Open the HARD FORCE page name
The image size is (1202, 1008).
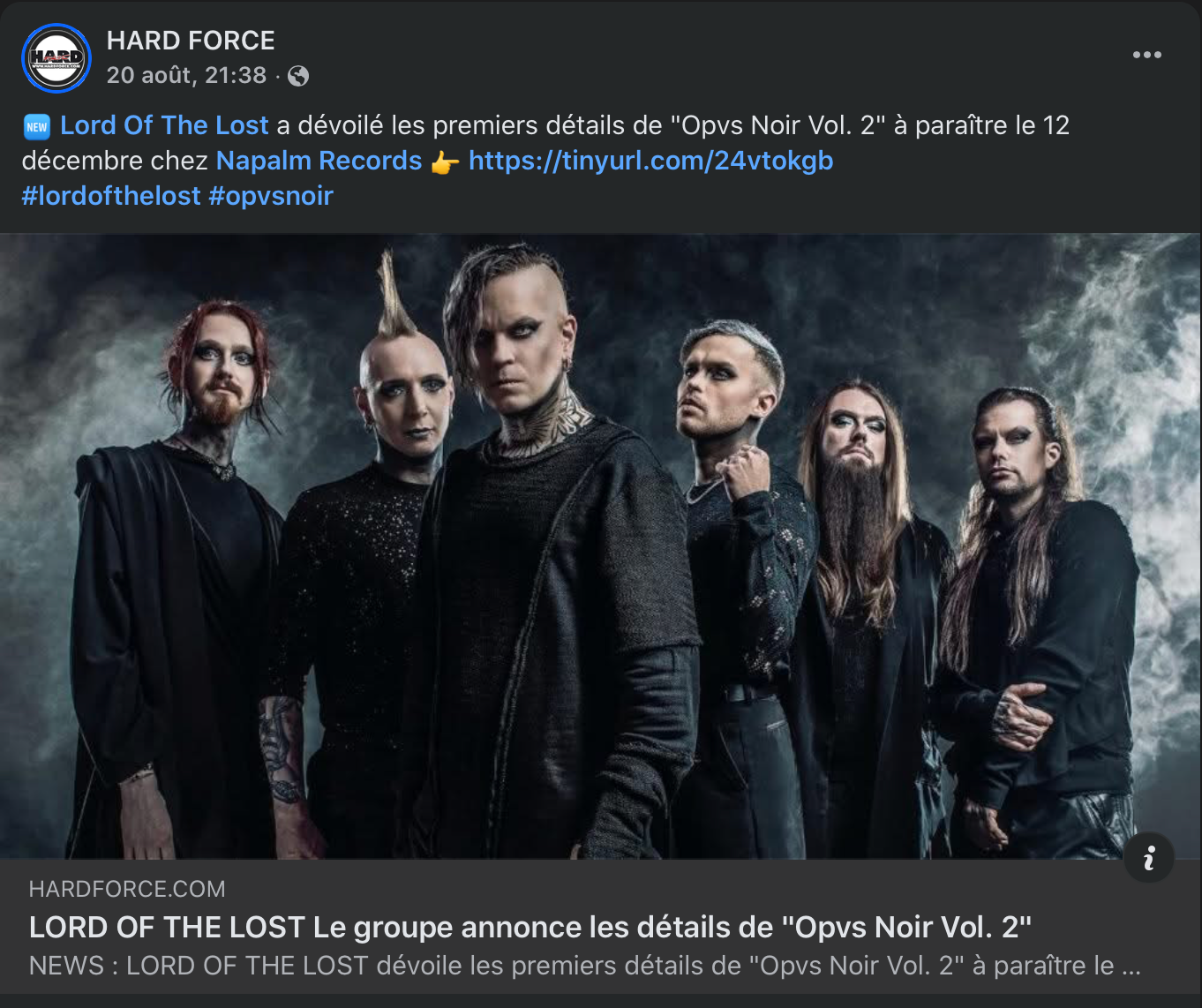pyautogui.click(x=191, y=41)
